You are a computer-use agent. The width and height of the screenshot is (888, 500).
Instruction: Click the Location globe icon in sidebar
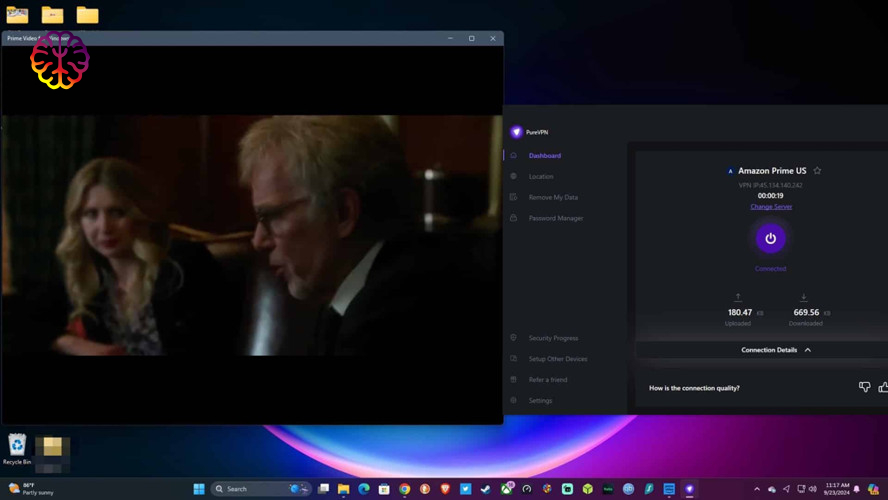coord(514,176)
